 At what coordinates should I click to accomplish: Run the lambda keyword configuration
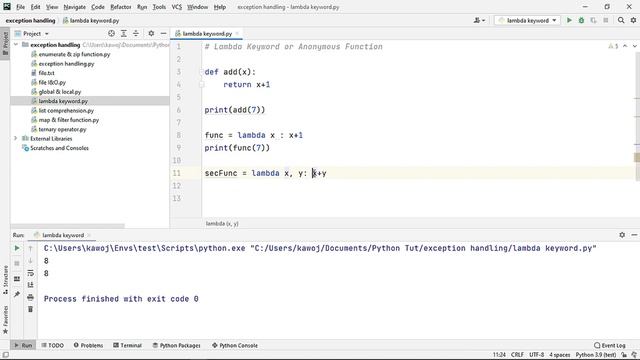[569, 20]
